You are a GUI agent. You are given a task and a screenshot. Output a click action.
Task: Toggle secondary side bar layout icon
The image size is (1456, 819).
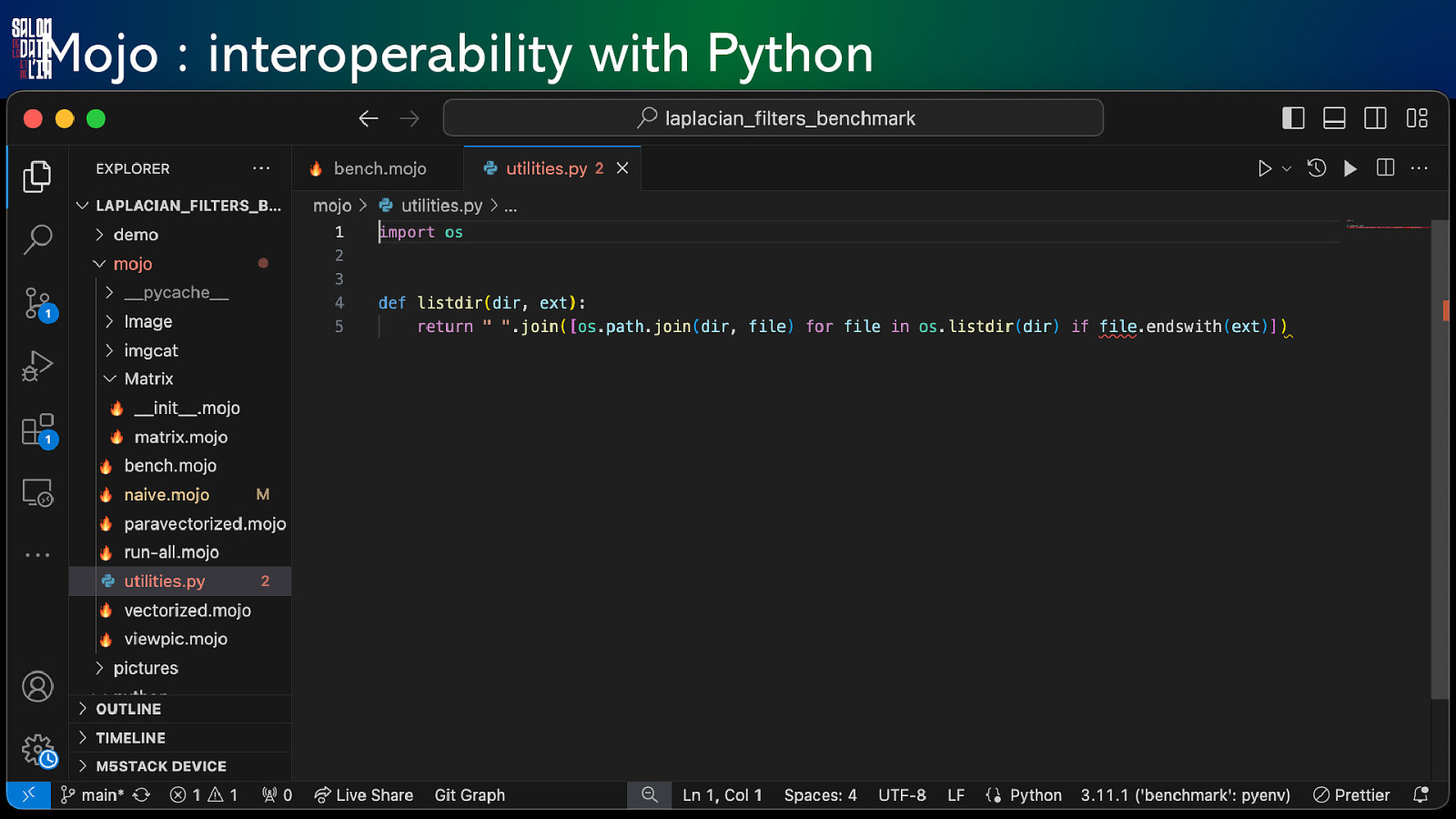tap(1376, 118)
